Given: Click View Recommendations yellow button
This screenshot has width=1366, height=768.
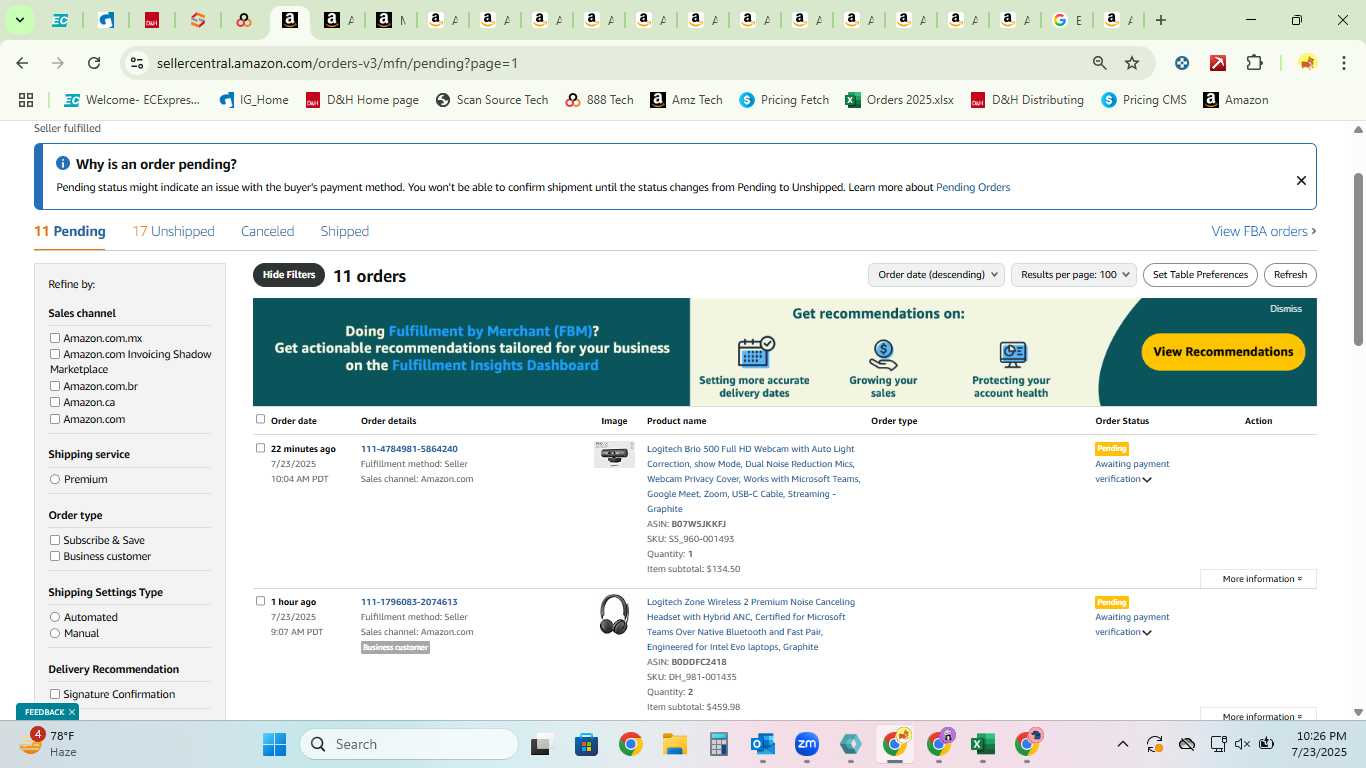Looking at the screenshot, I should (x=1223, y=352).
